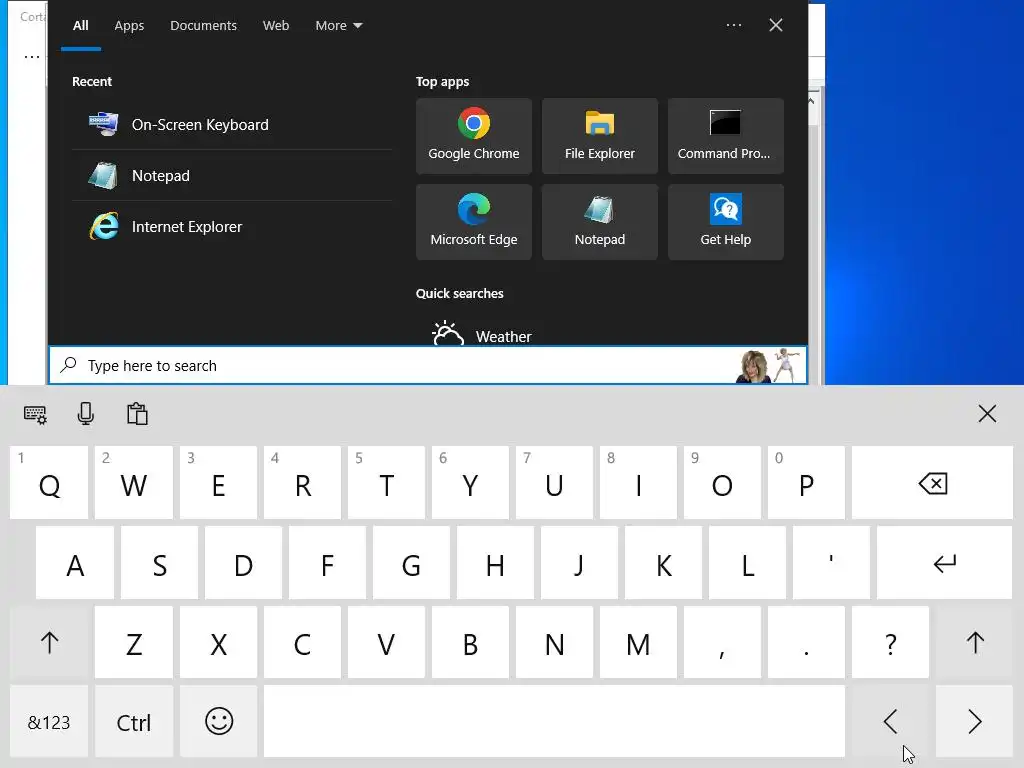Tap the M key
1024x768 pixels.
(638, 643)
